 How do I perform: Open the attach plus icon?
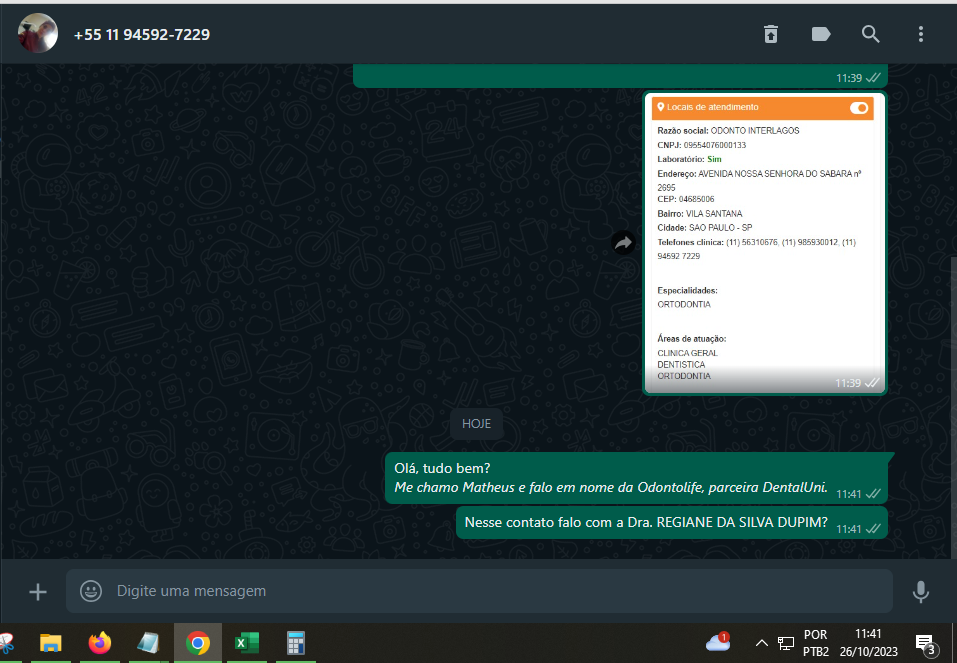38,592
